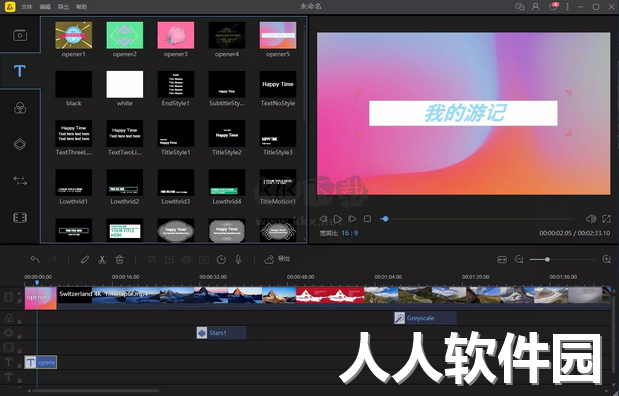Open the media library tab in sidebar
The height and width of the screenshot is (396, 619).
[x=20, y=35]
